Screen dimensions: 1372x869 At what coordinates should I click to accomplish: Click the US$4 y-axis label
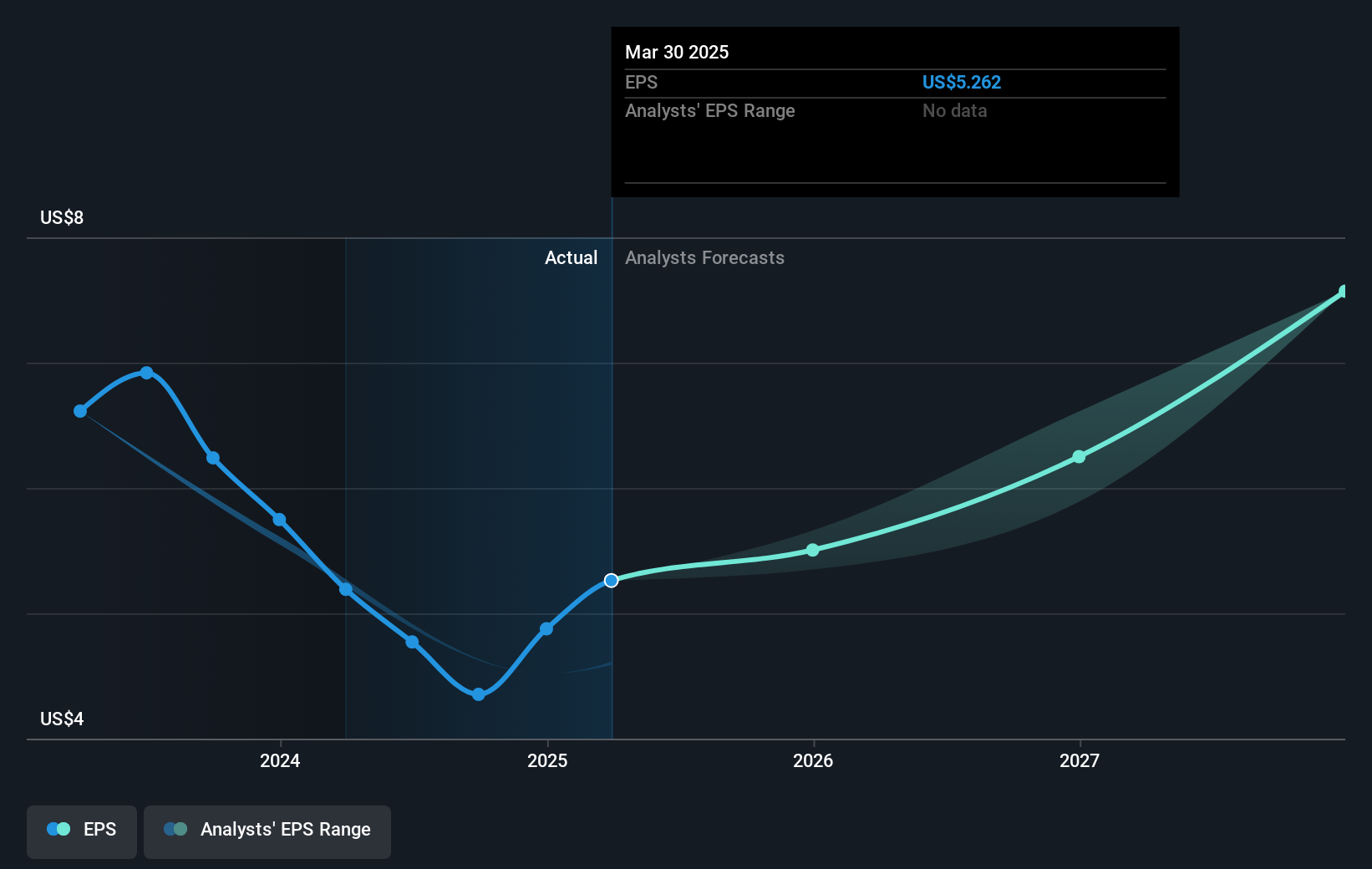[62, 719]
